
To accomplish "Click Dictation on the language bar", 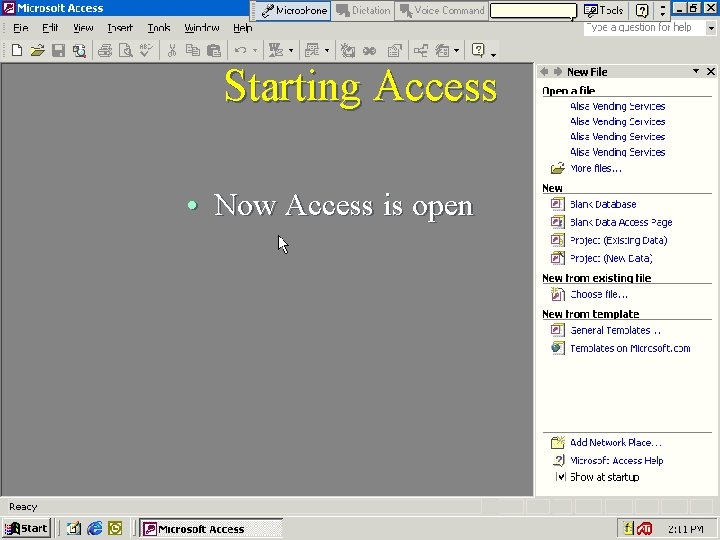I will [363, 11].
